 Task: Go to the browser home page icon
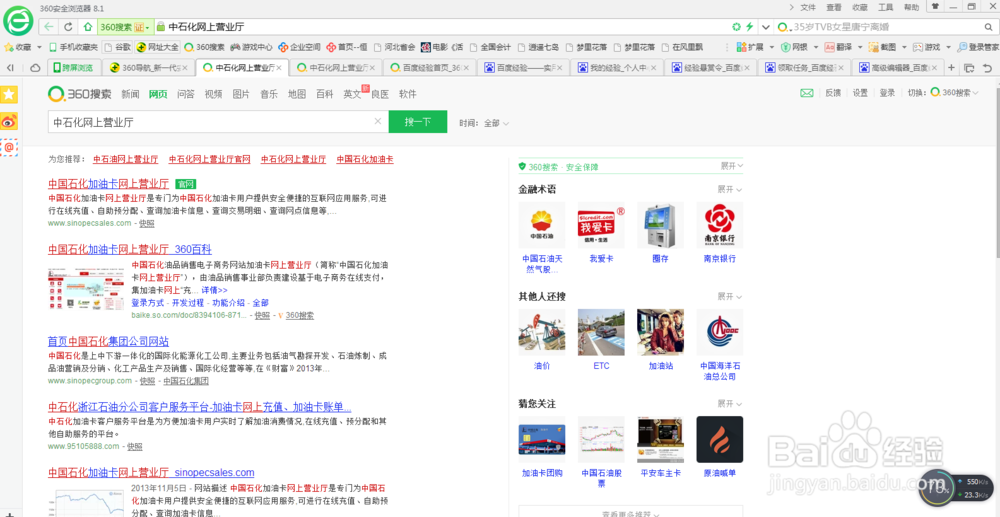88,27
